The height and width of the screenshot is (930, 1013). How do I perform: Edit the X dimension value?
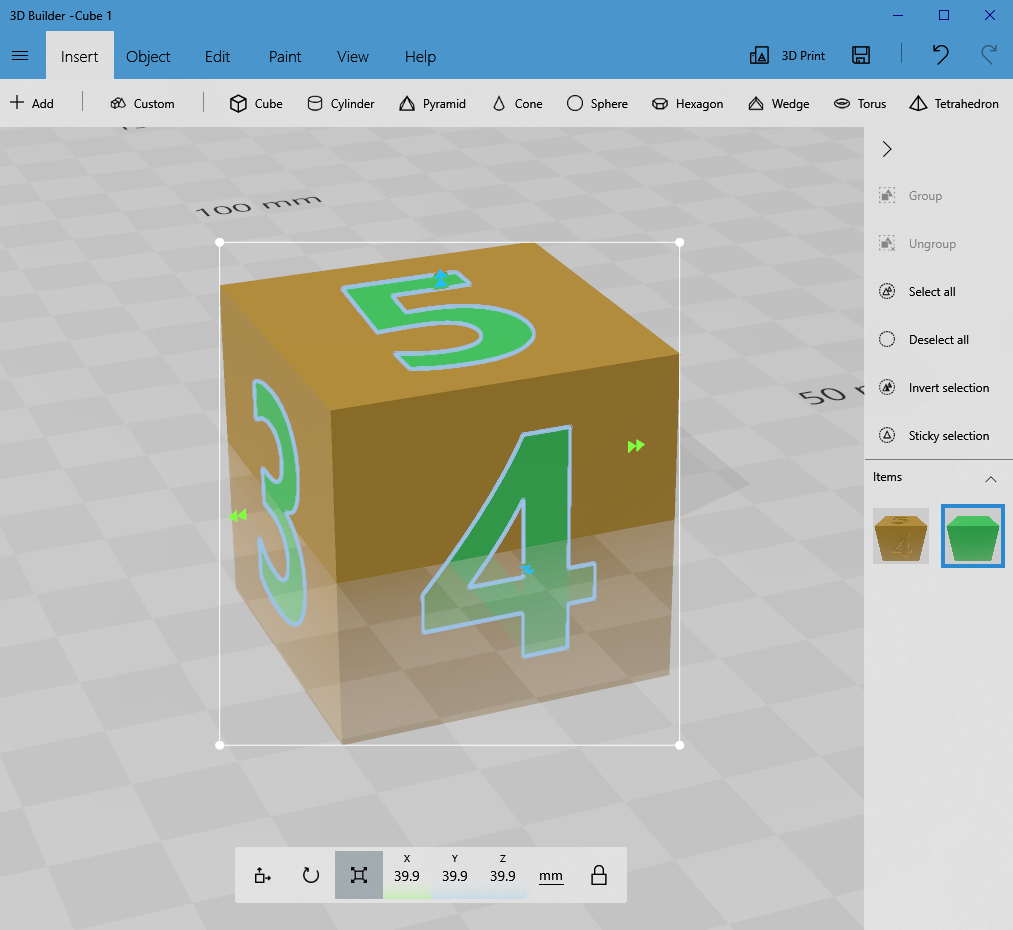click(407, 875)
